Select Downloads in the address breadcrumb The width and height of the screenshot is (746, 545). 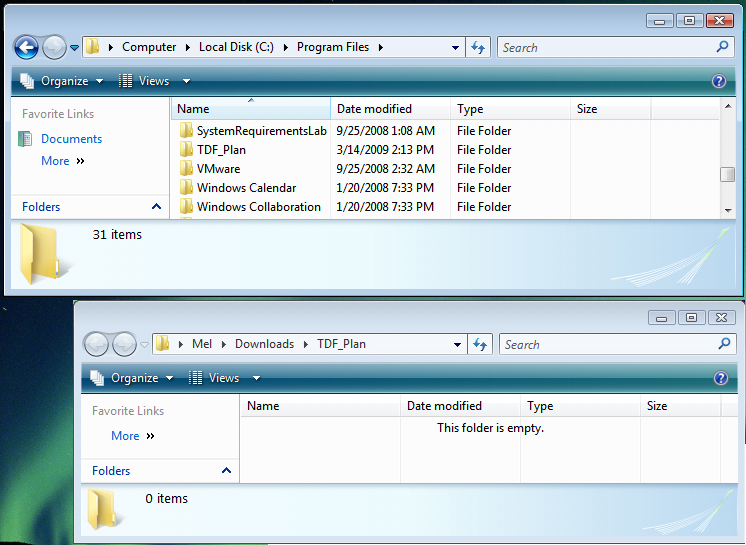[265, 344]
